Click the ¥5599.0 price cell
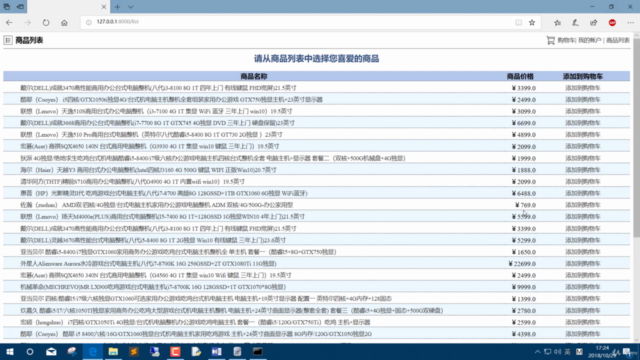 524,217
